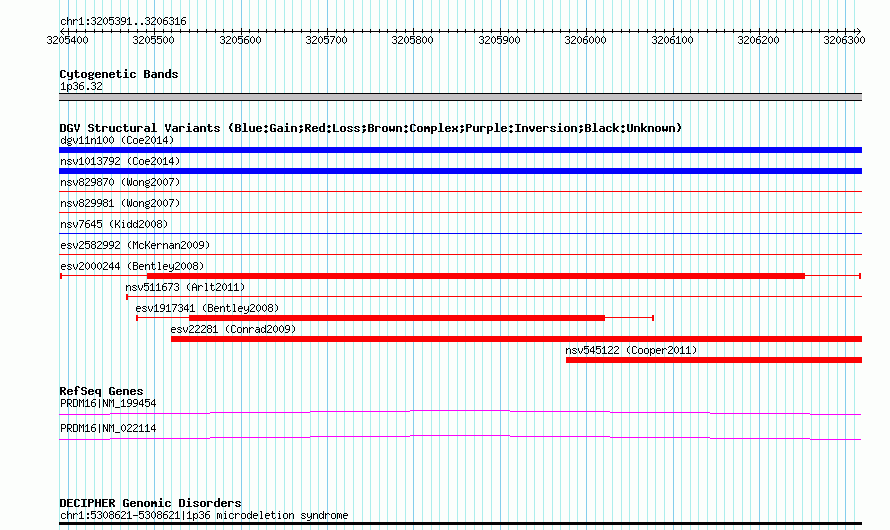Click ruler position 3205500
The image size is (890, 530).
(x=153, y=40)
